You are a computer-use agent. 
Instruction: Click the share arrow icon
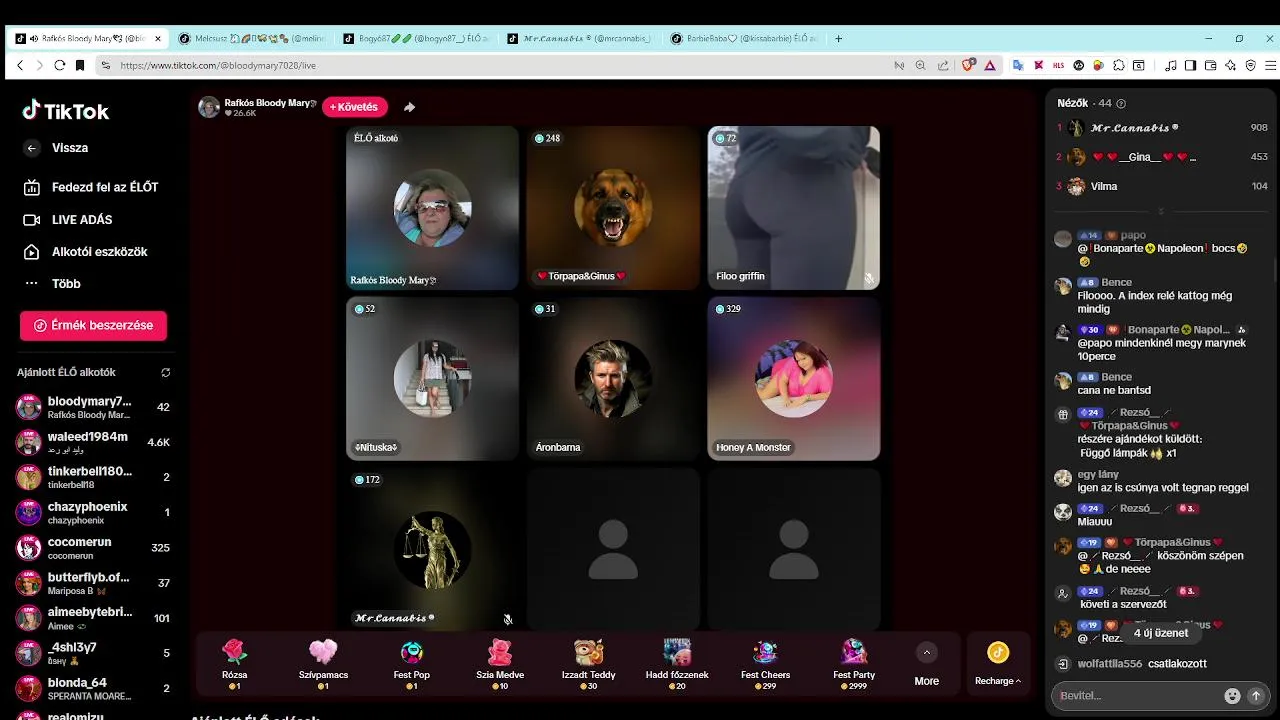[x=409, y=107]
